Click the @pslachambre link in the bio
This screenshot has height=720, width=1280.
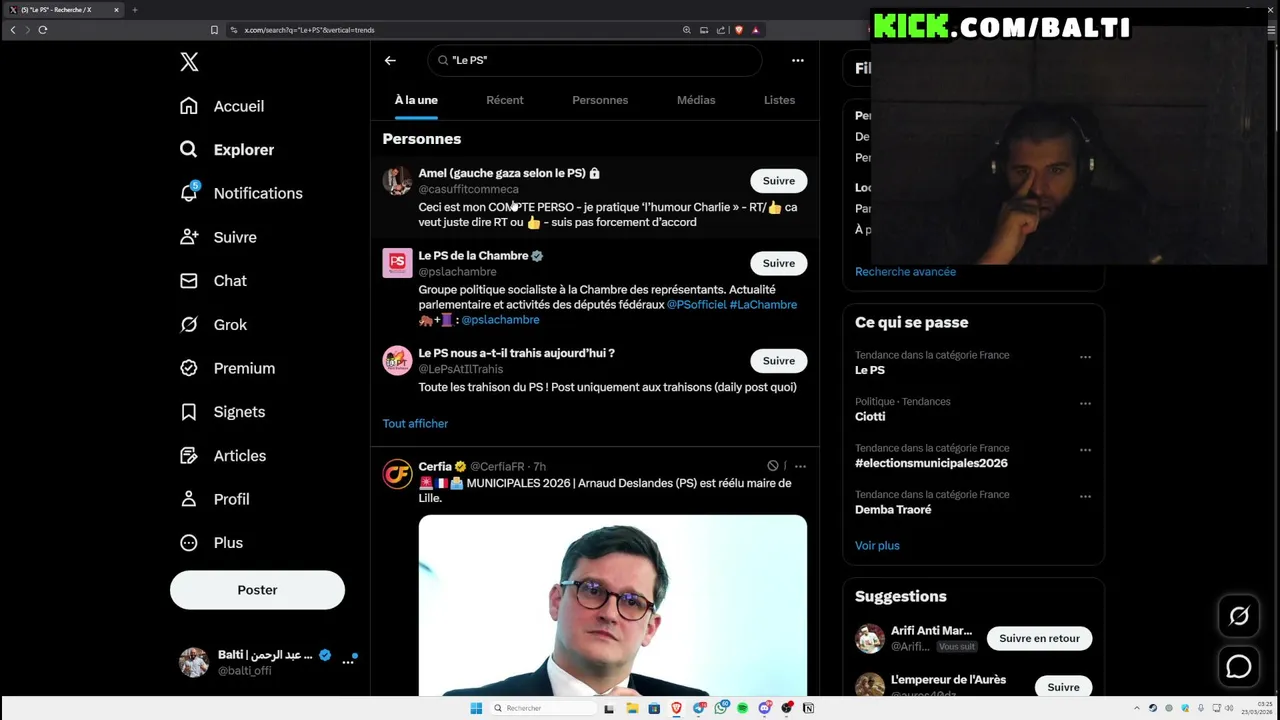pos(500,320)
